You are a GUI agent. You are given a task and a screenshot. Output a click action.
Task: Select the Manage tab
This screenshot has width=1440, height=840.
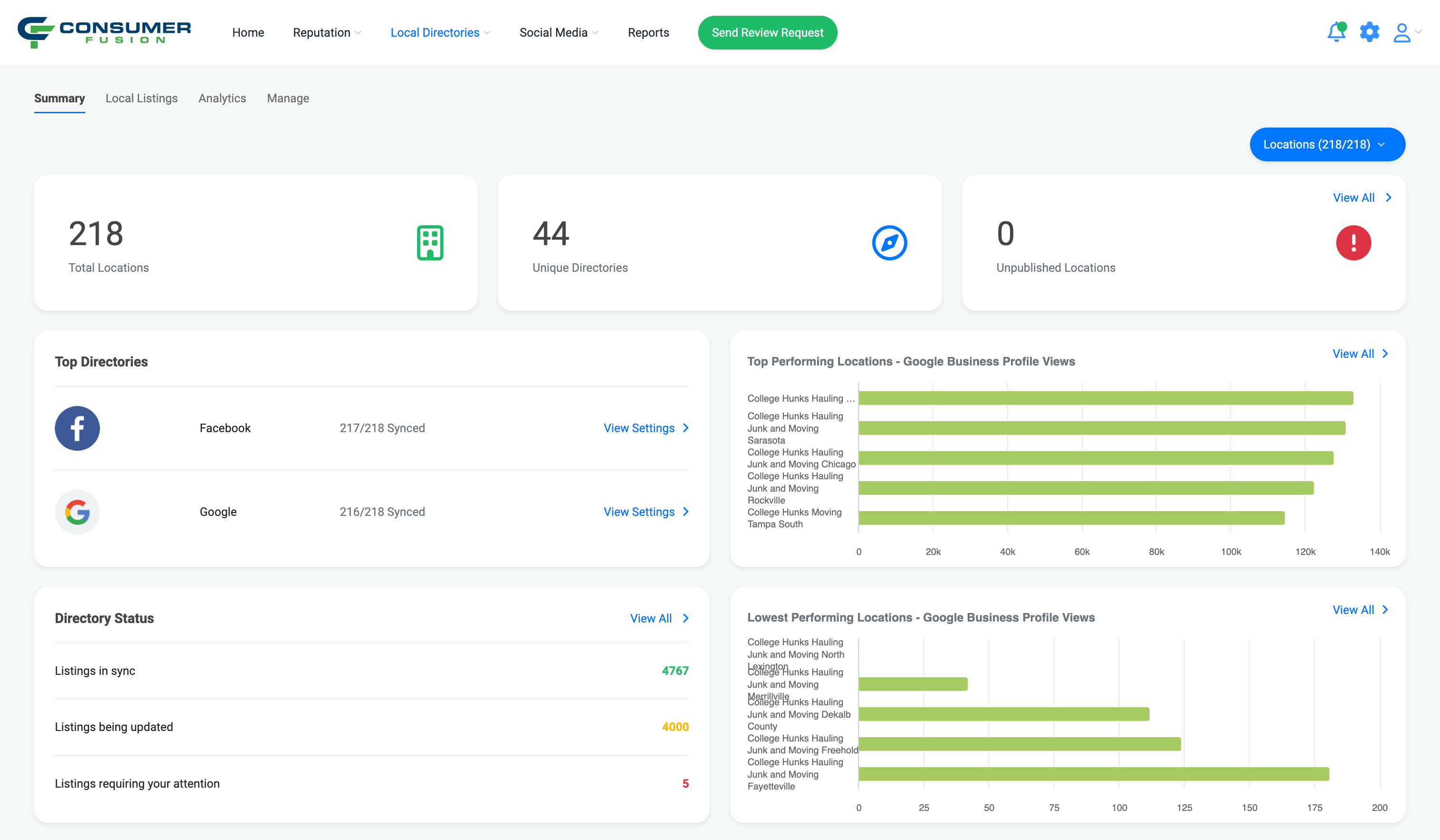(x=288, y=98)
